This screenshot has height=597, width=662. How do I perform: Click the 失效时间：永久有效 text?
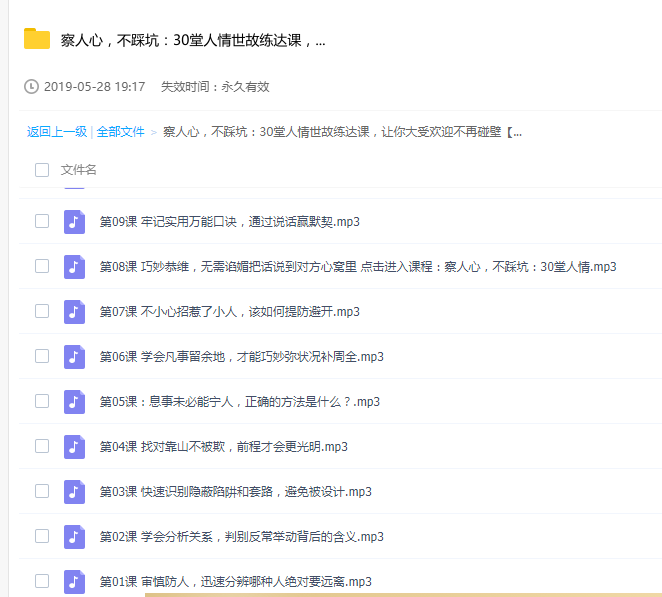215,87
